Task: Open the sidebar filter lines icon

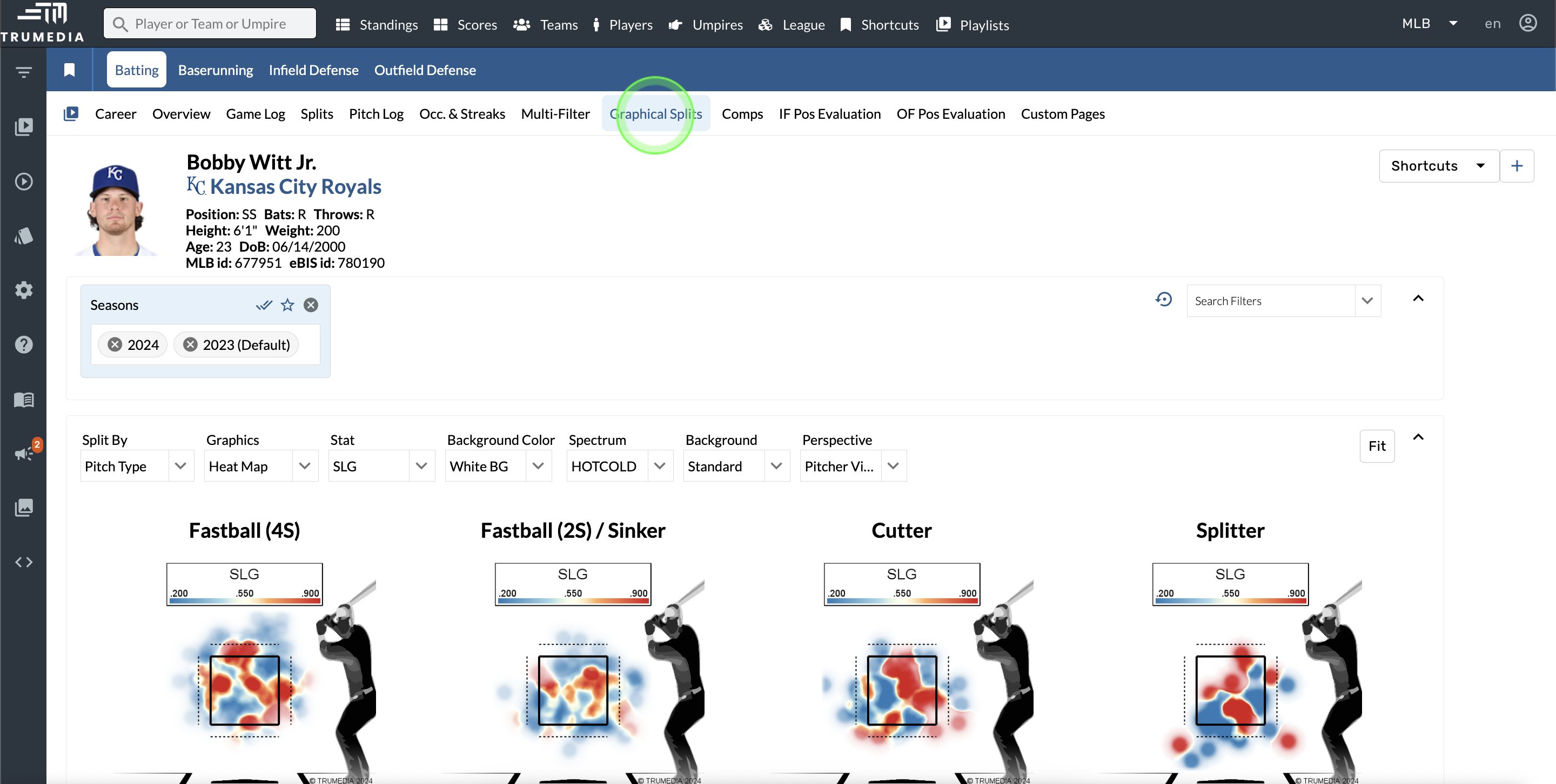Action: coord(24,72)
